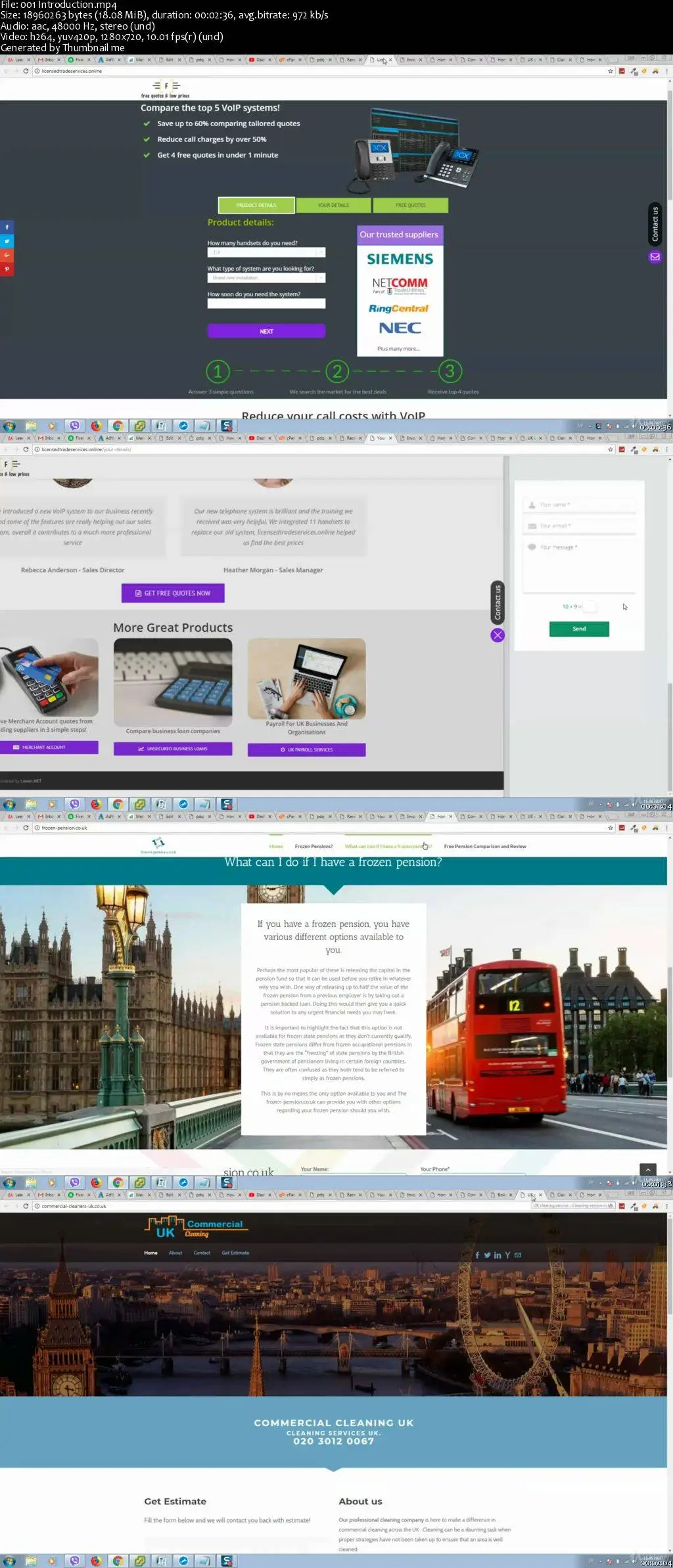Click Home in commercial cleaning nav

(x=151, y=1253)
